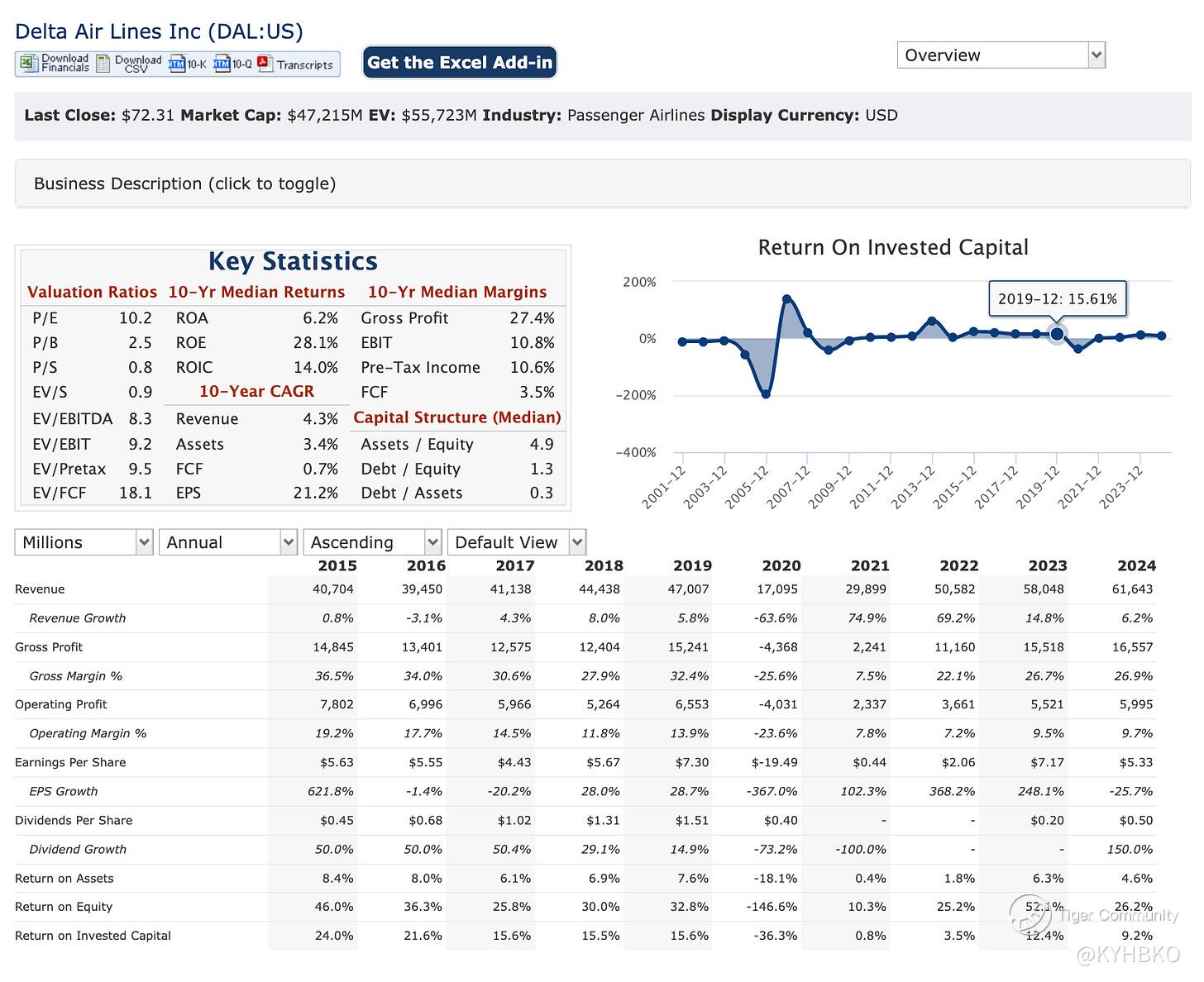
Task: Open the Default View dropdown
Action: (516, 542)
